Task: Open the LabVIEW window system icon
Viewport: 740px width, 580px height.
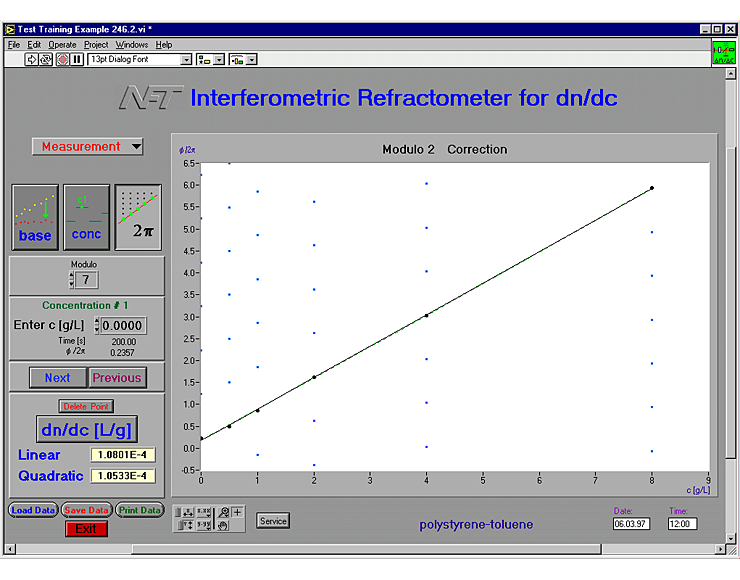Action: point(10,29)
